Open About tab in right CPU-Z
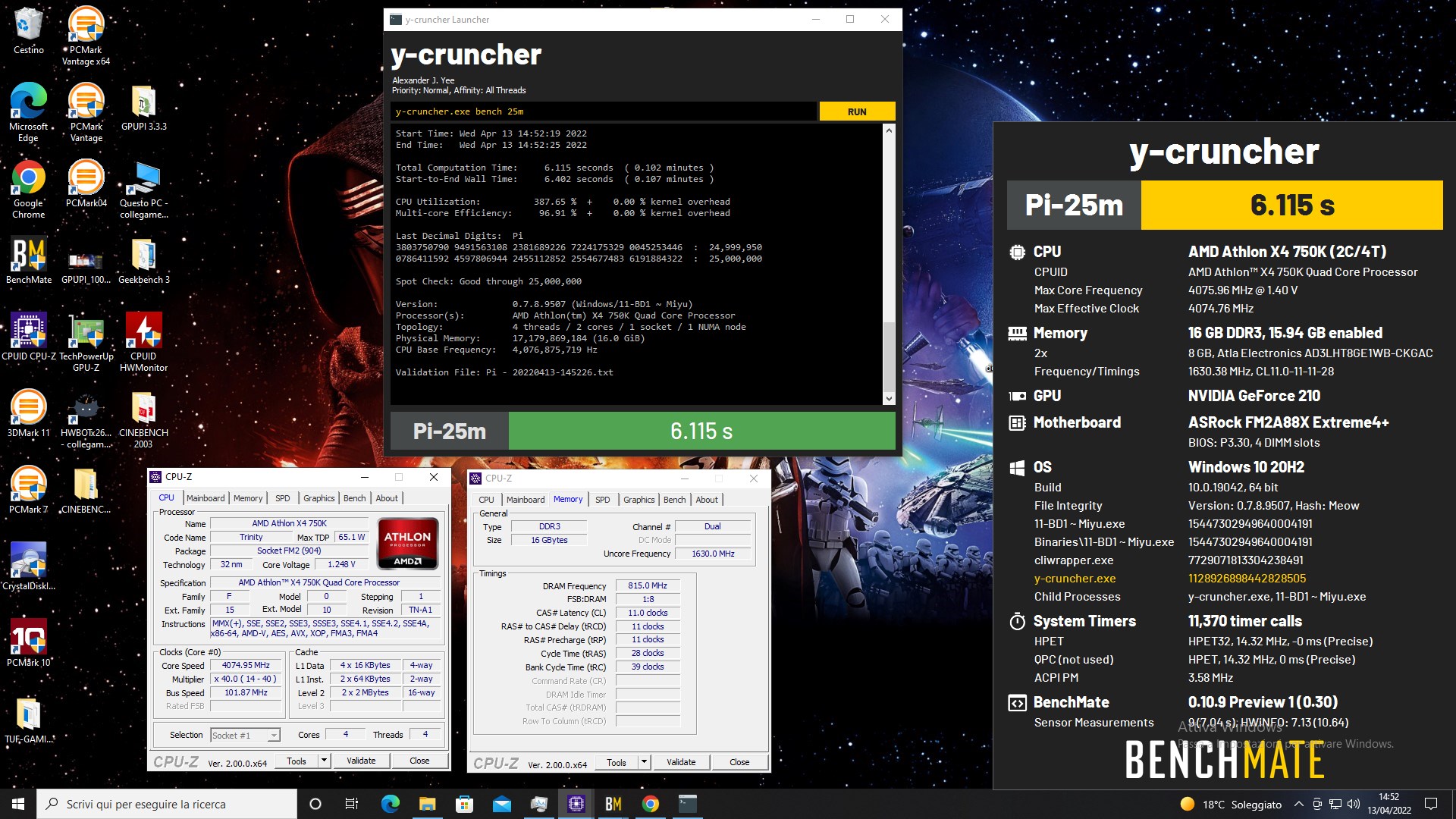Image resolution: width=1456 pixels, height=819 pixels. pyautogui.click(x=707, y=500)
